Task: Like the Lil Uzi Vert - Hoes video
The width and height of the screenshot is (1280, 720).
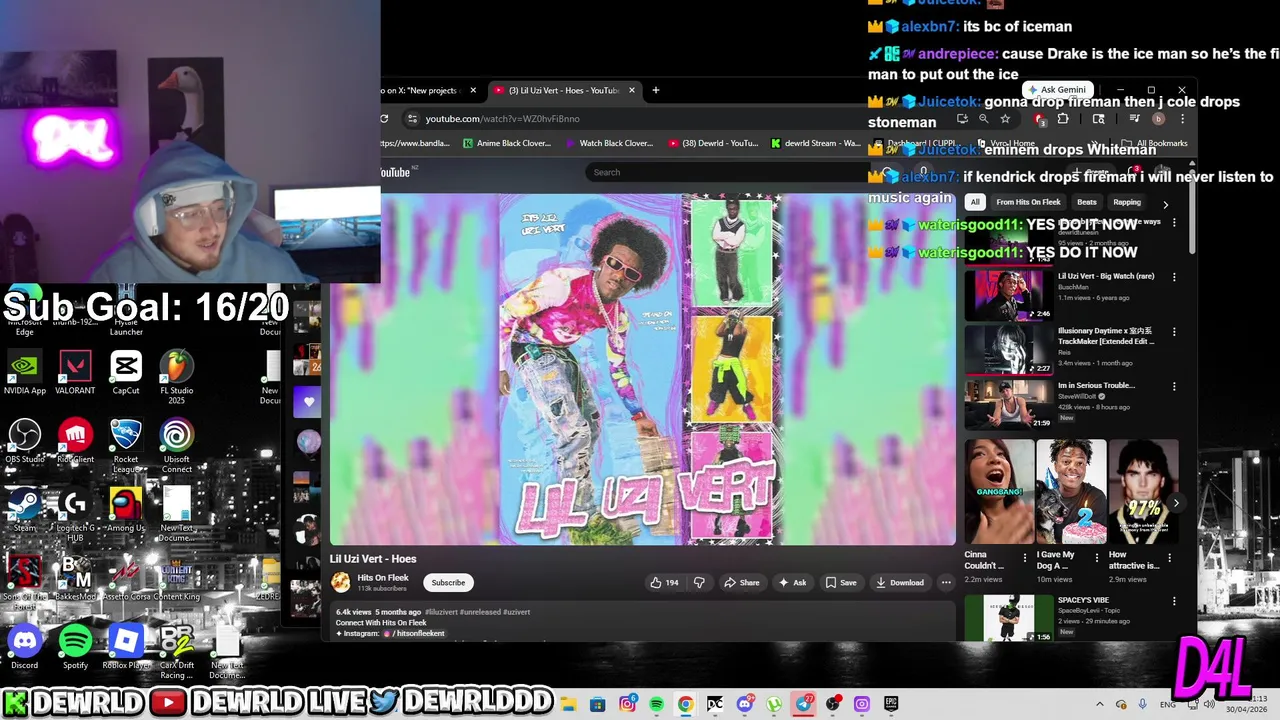Action: coord(664,583)
